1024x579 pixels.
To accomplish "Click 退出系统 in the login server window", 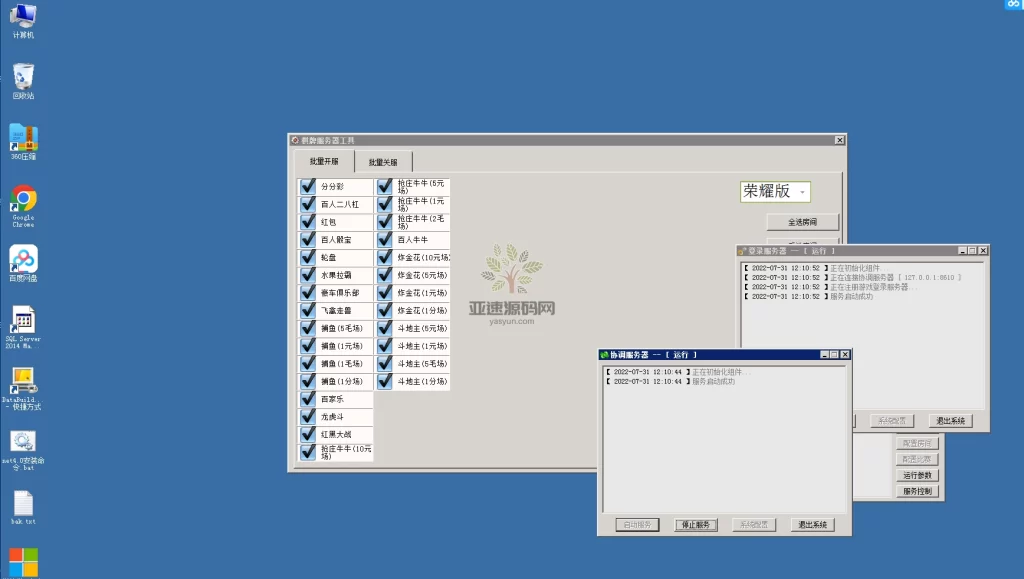I will (x=950, y=421).
